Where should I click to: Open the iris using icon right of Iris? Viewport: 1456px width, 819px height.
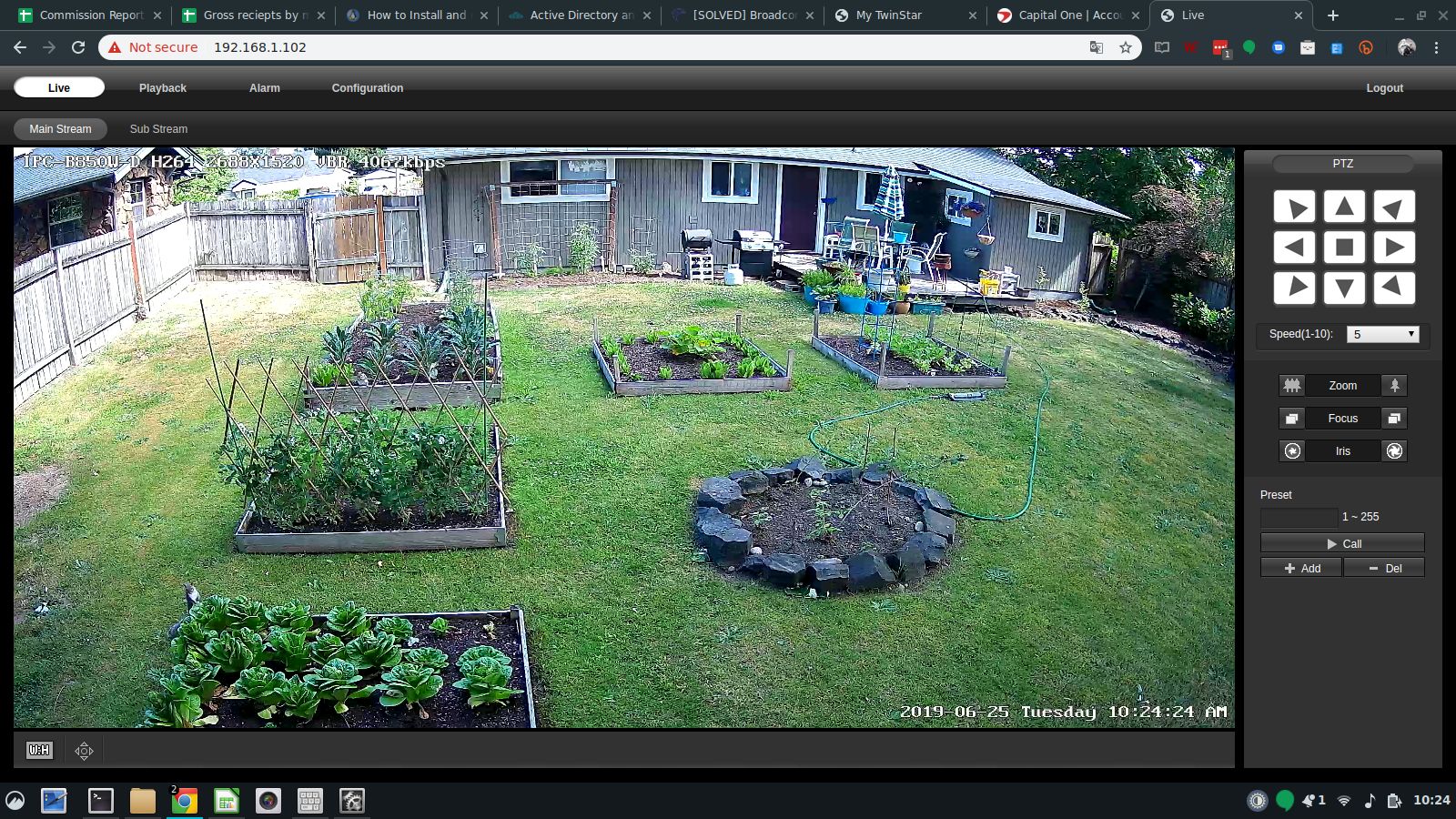[1394, 451]
